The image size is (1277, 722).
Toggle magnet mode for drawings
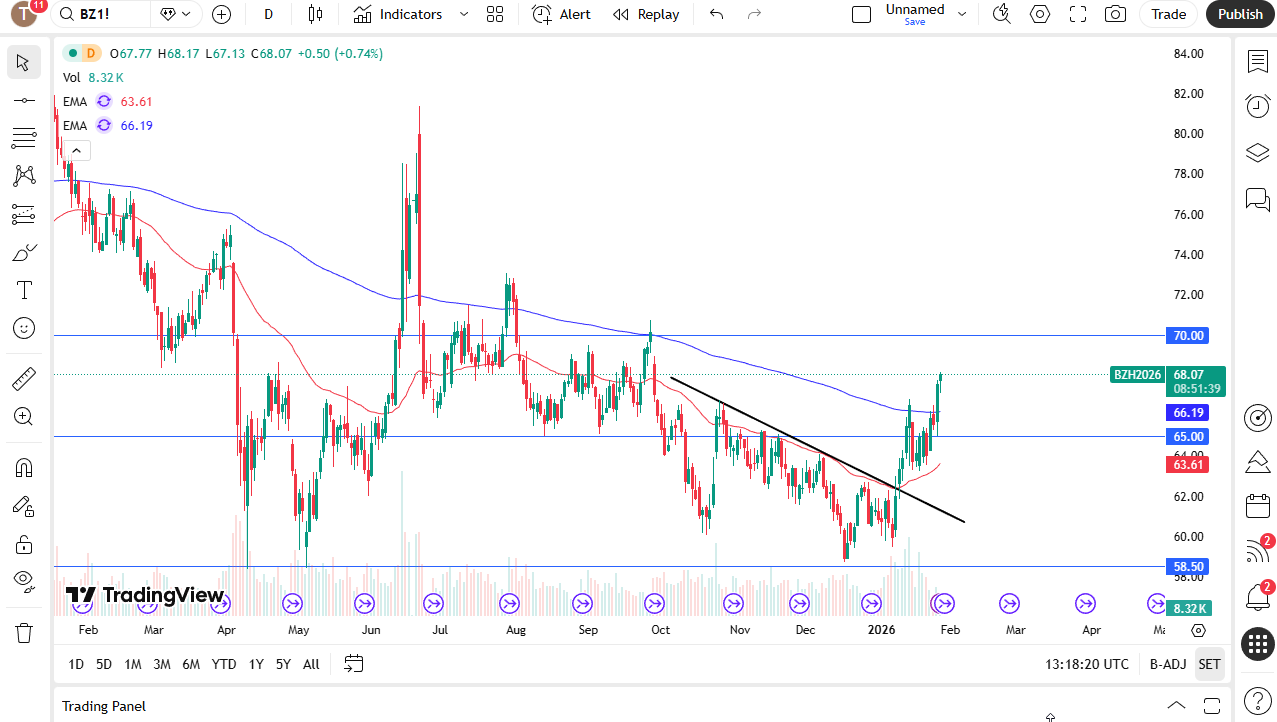(24, 468)
